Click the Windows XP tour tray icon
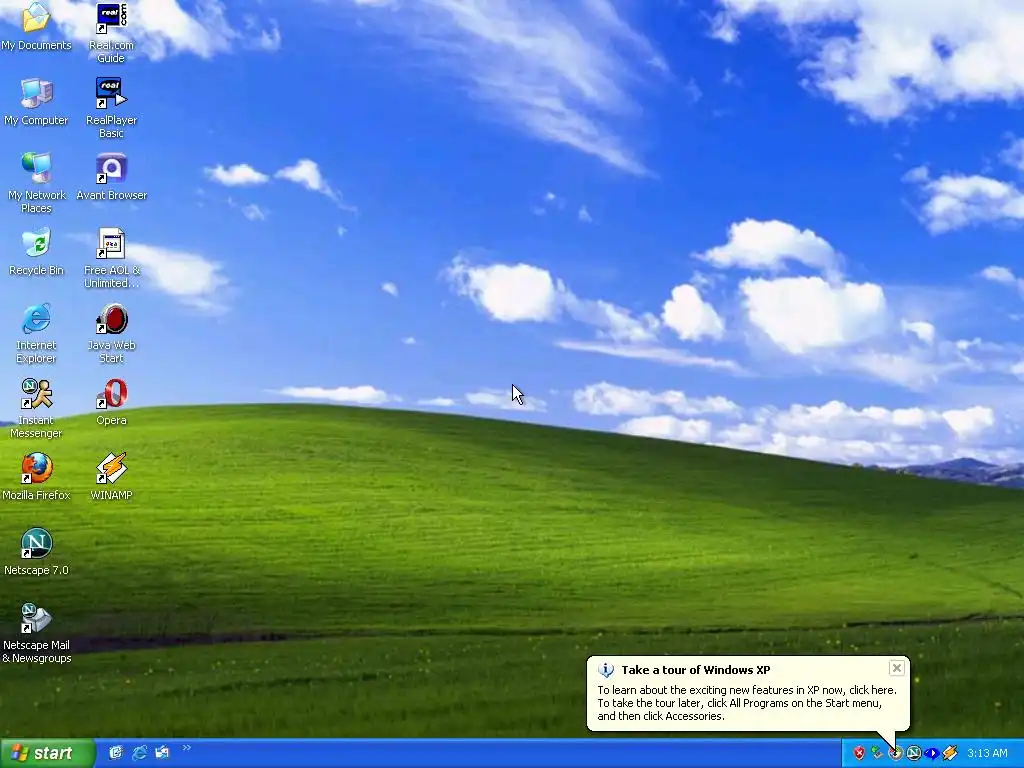Viewport: 1024px width, 768px height. [x=895, y=753]
